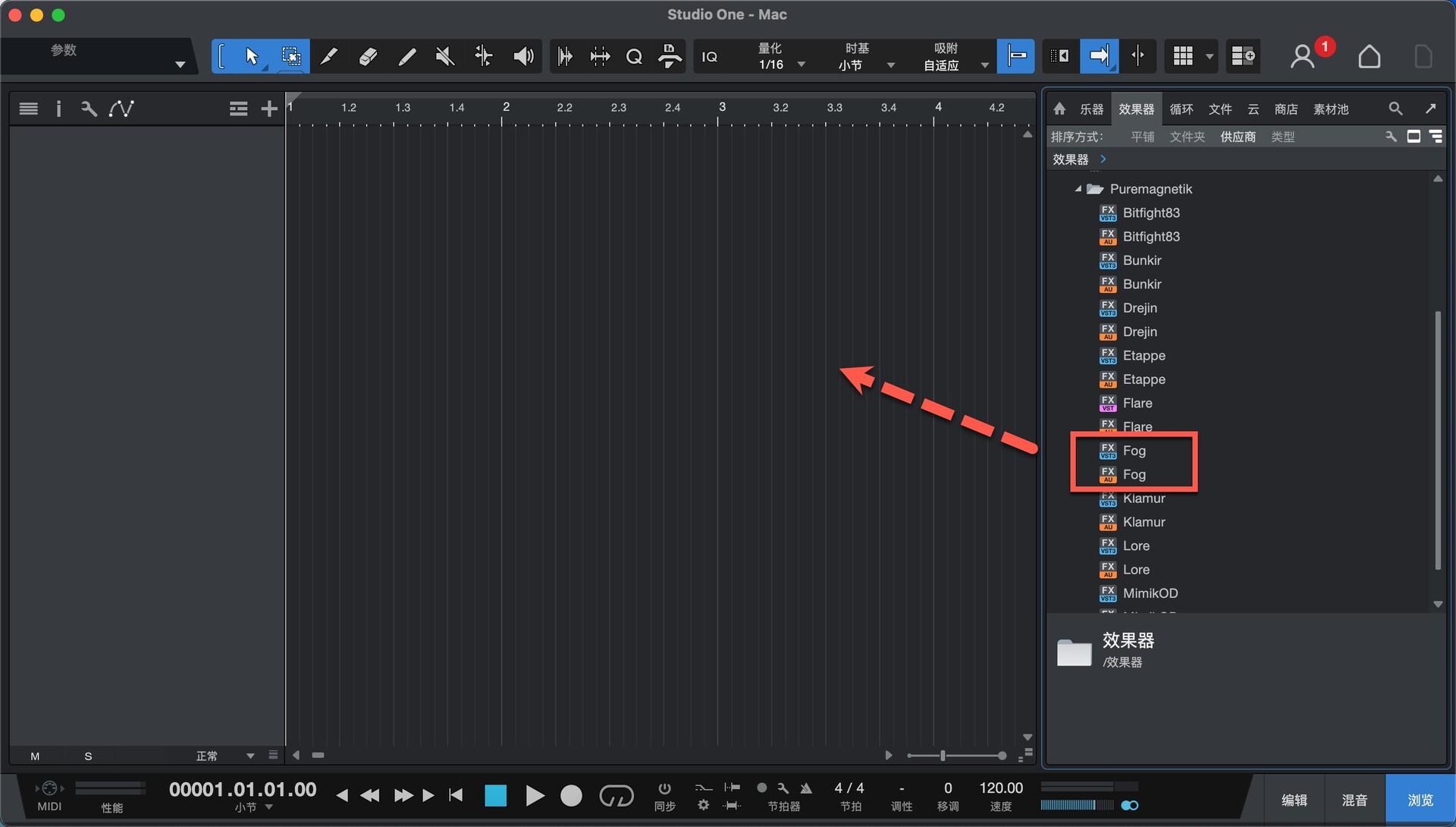Open the track inspector i icon
Viewport: 1456px width, 827px height.
58,108
